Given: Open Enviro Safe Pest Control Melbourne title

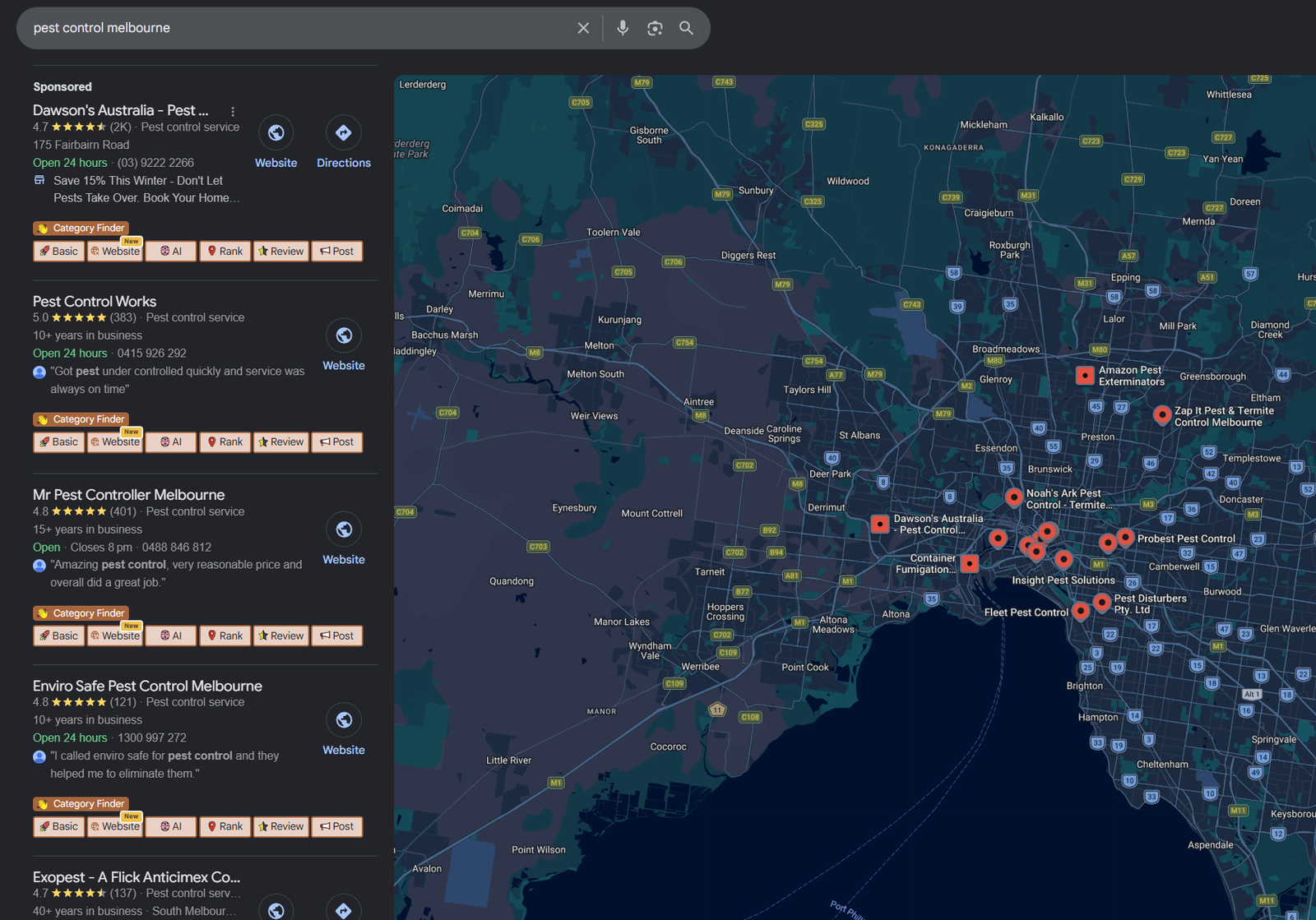Looking at the screenshot, I should coord(148,686).
